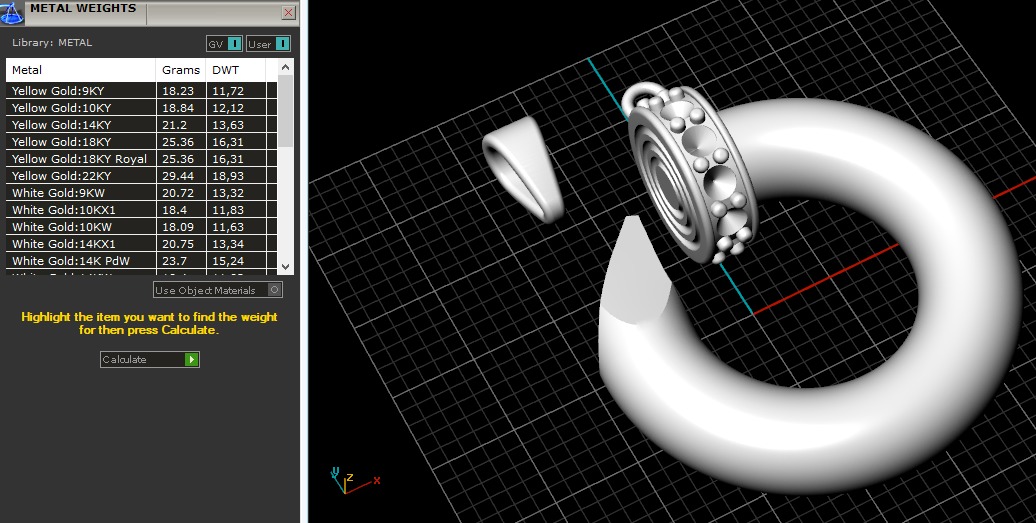Sort by the Grams column header

tap(181, 70)
